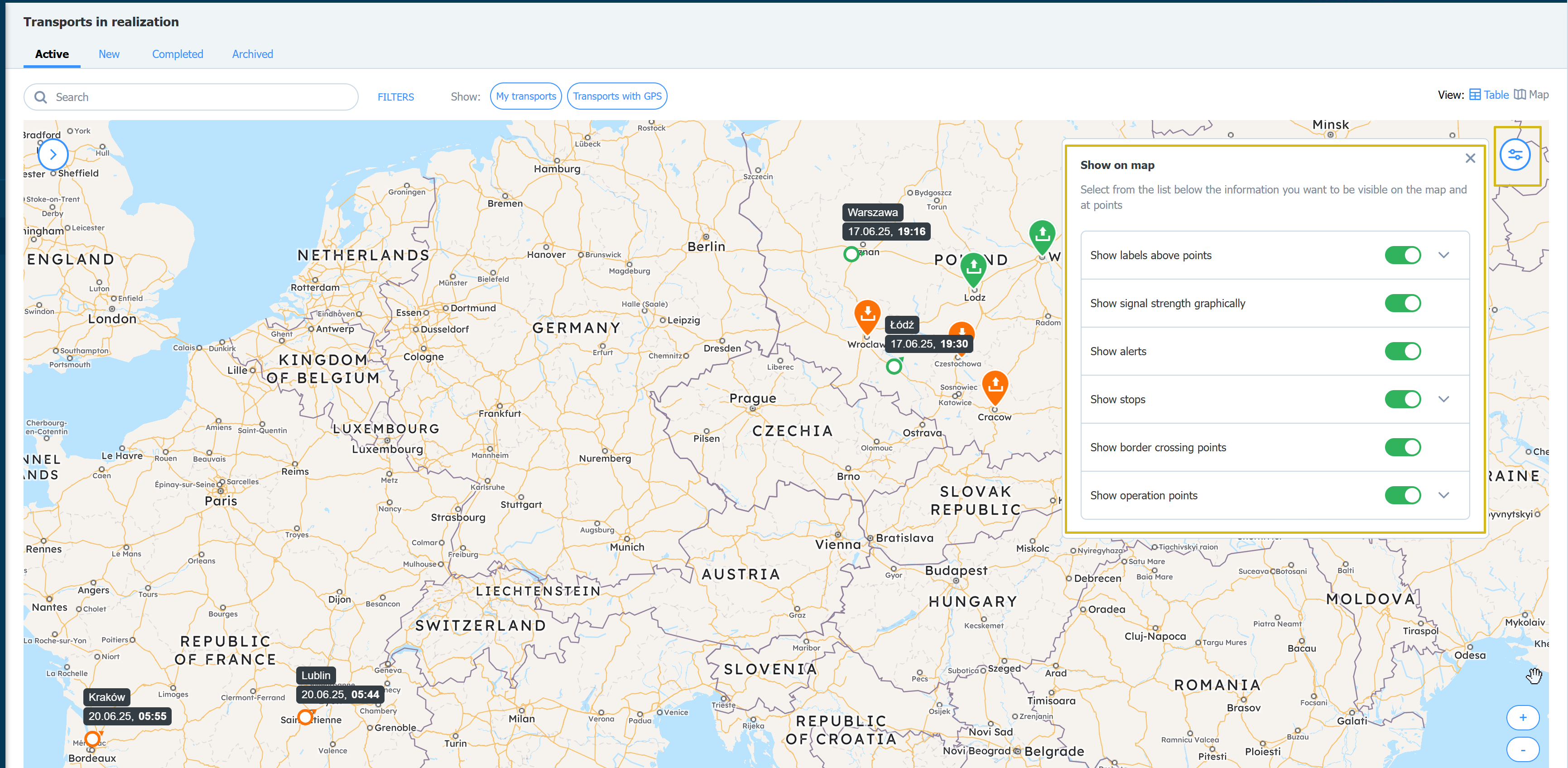Toggle Show labels above points
The image size is (1568, 768).
(1402, 255)
